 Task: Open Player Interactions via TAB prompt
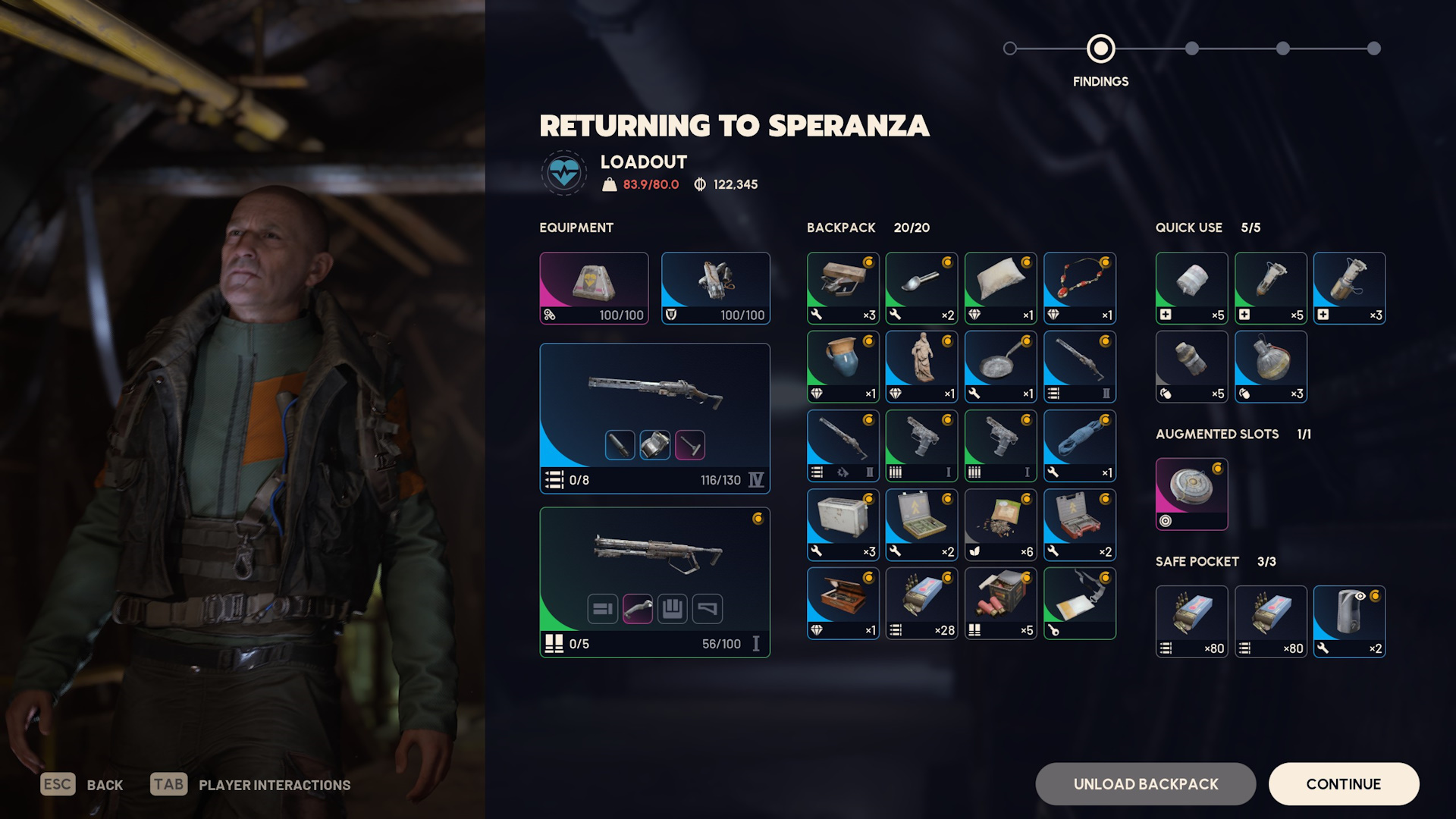coord(250,785)
